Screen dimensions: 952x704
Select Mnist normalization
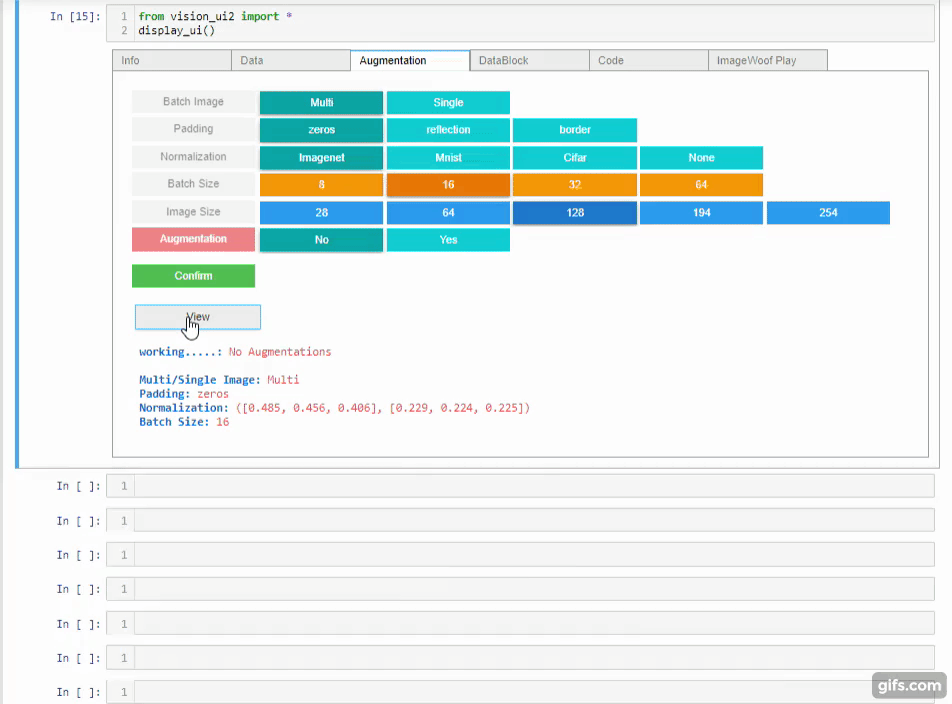point(448,158)
